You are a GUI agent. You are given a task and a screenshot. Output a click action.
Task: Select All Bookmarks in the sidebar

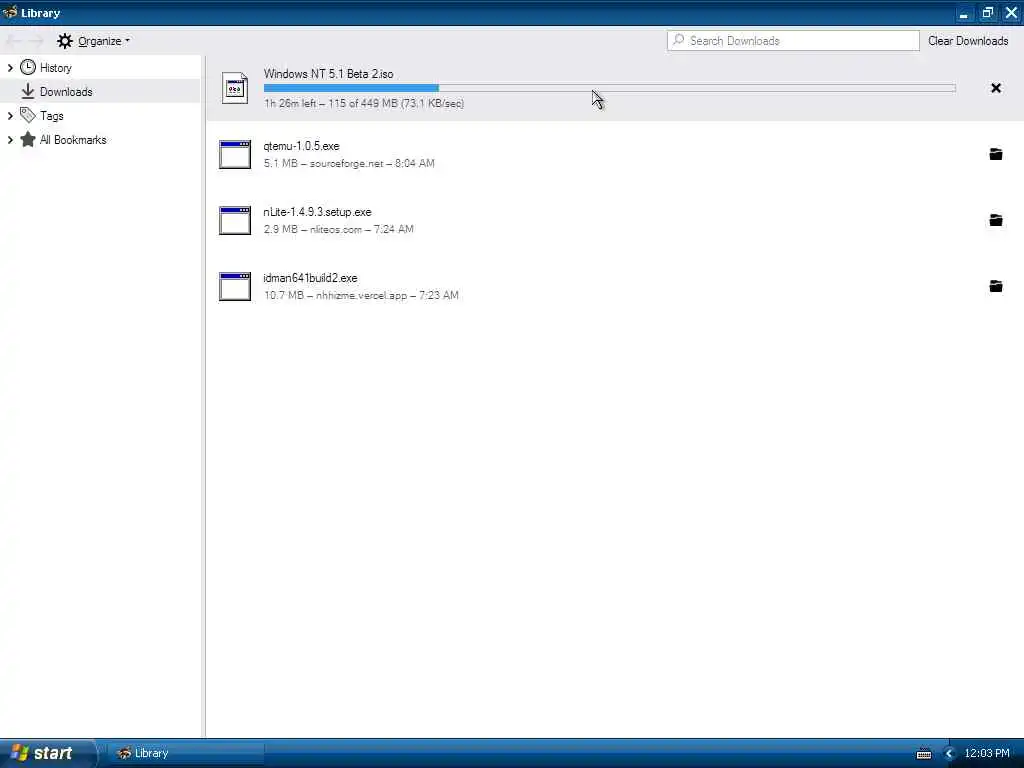[100, 140]
